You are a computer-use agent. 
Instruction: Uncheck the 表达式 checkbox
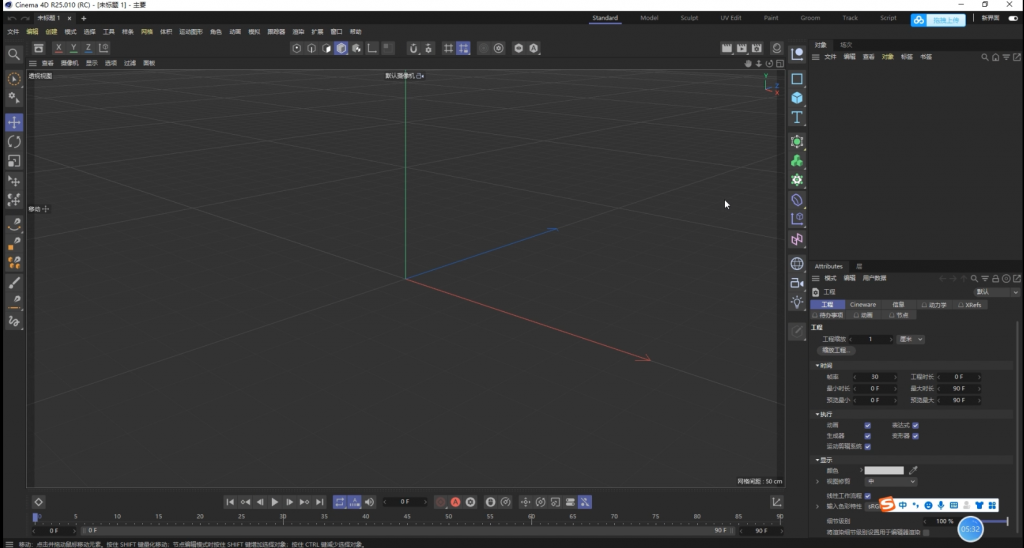click(x=916, y=425)
